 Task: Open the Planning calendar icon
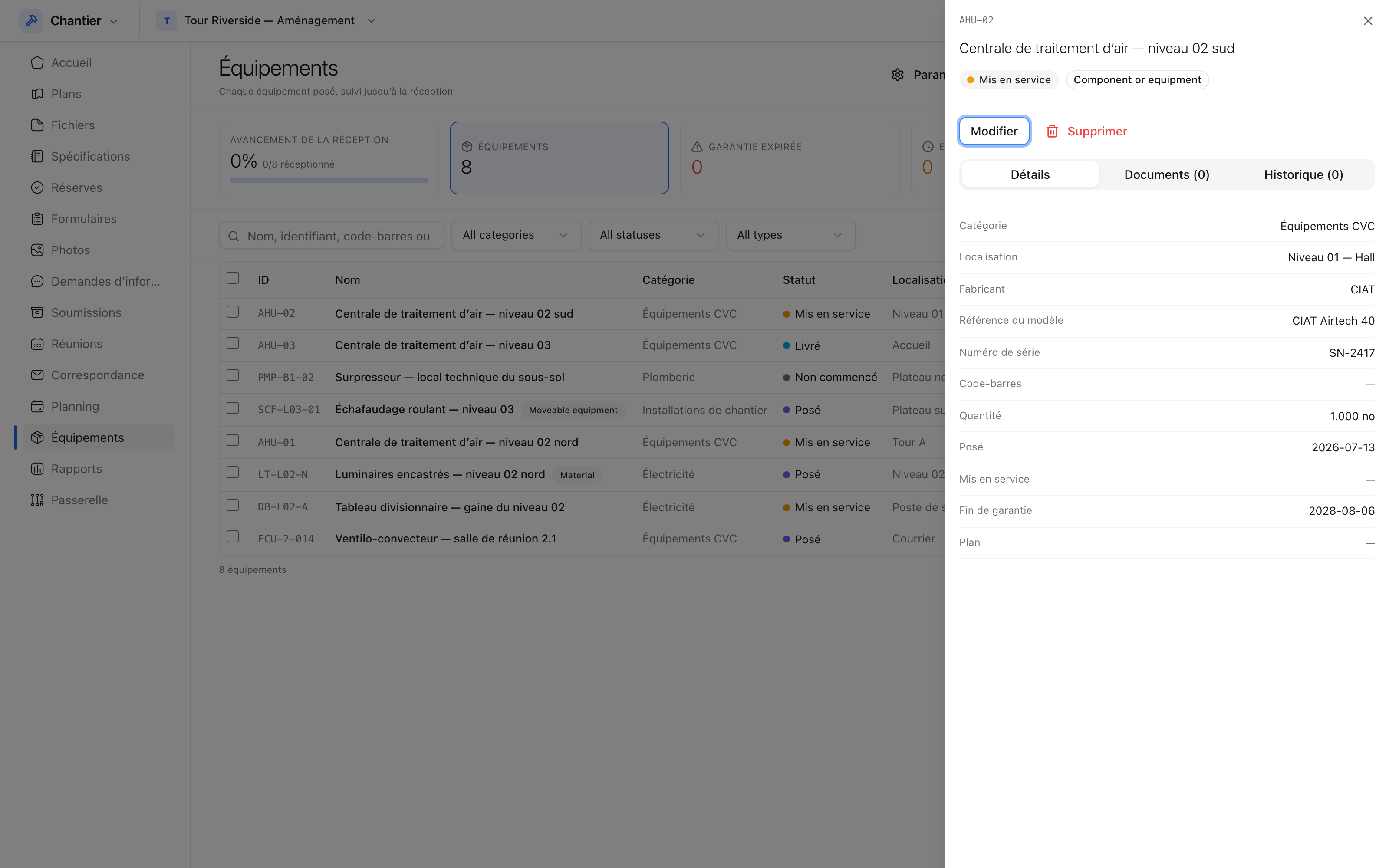pos(37,407)
